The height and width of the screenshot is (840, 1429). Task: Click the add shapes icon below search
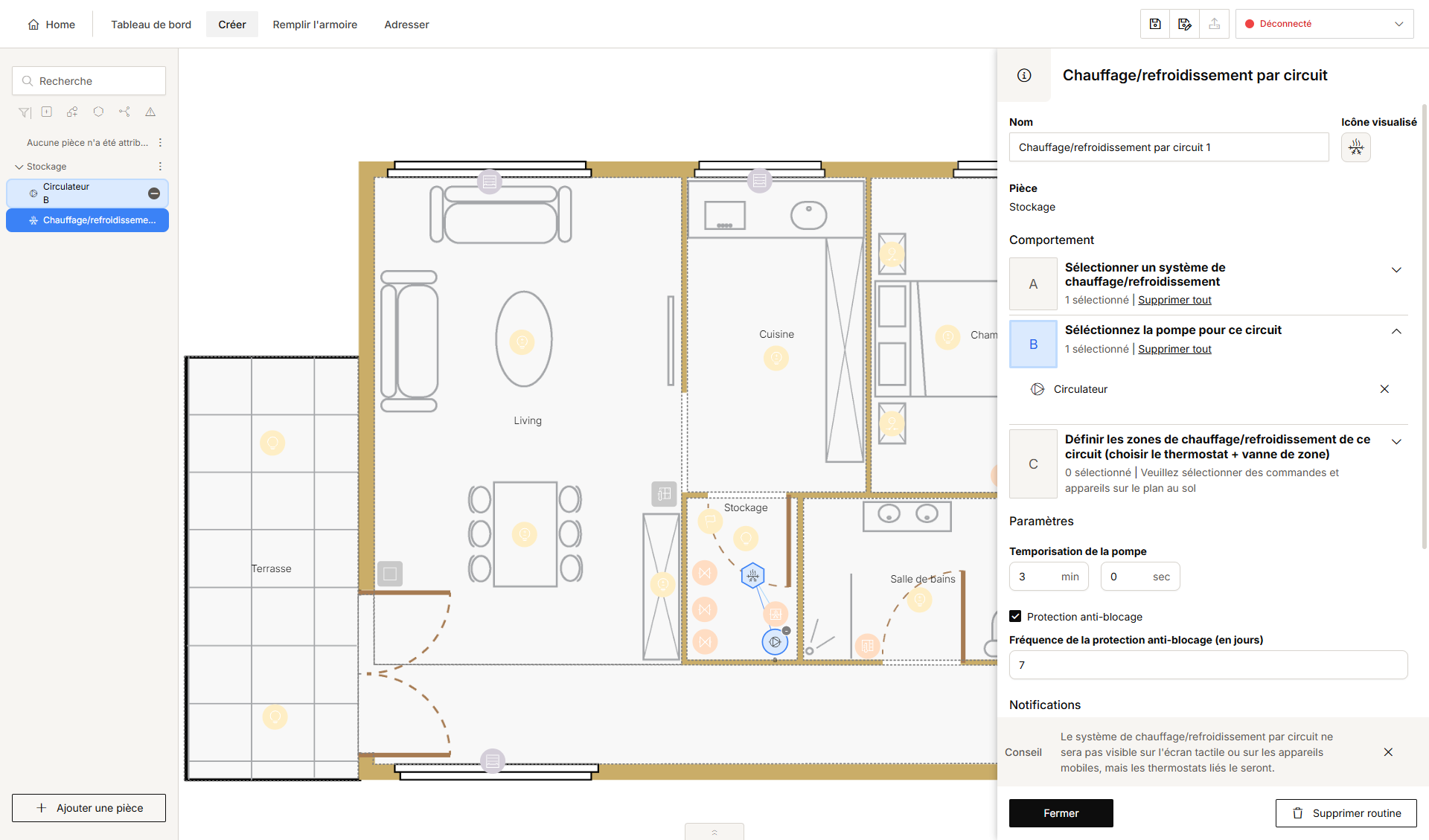(x=72, y=112)
